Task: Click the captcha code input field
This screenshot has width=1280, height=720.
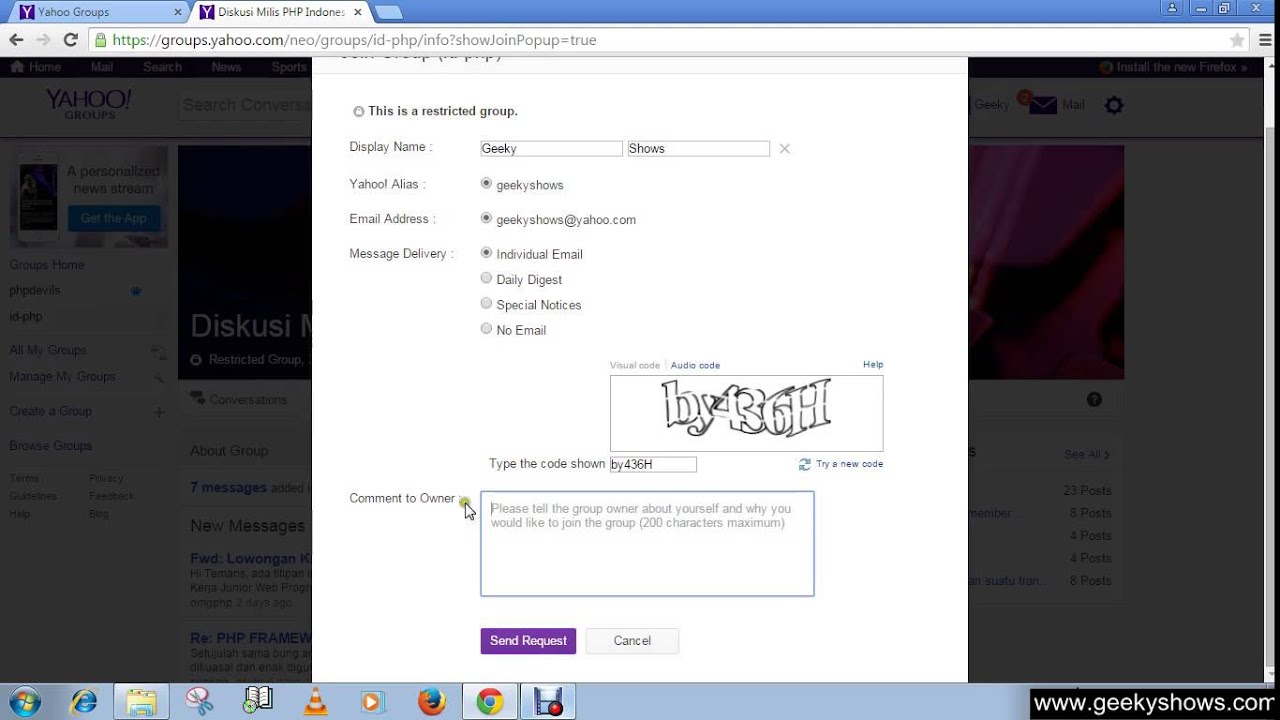Action: (x=653, y=464)
